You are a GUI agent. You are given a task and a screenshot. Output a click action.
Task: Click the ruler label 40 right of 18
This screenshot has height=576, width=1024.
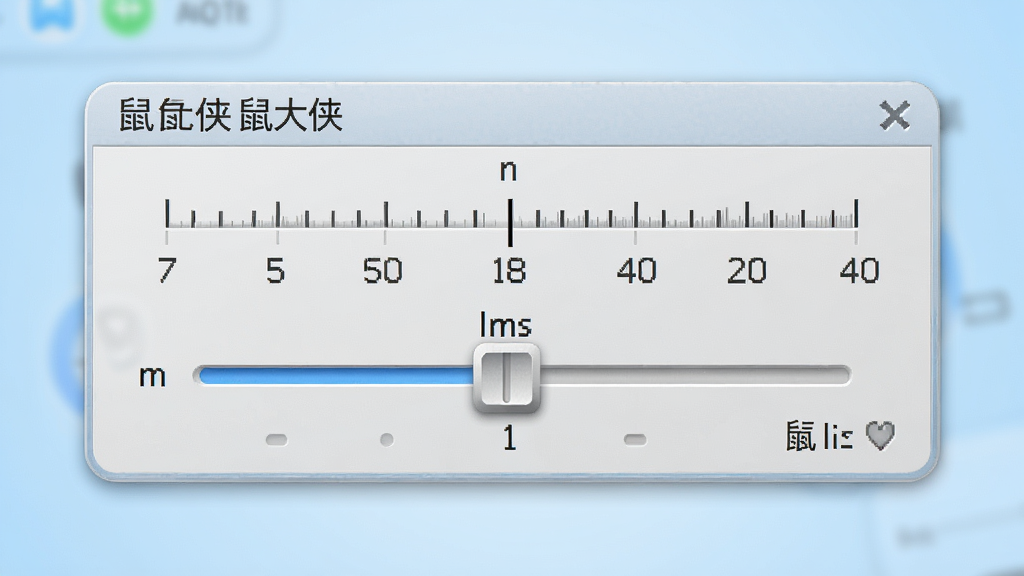click(x=637, y=270)
